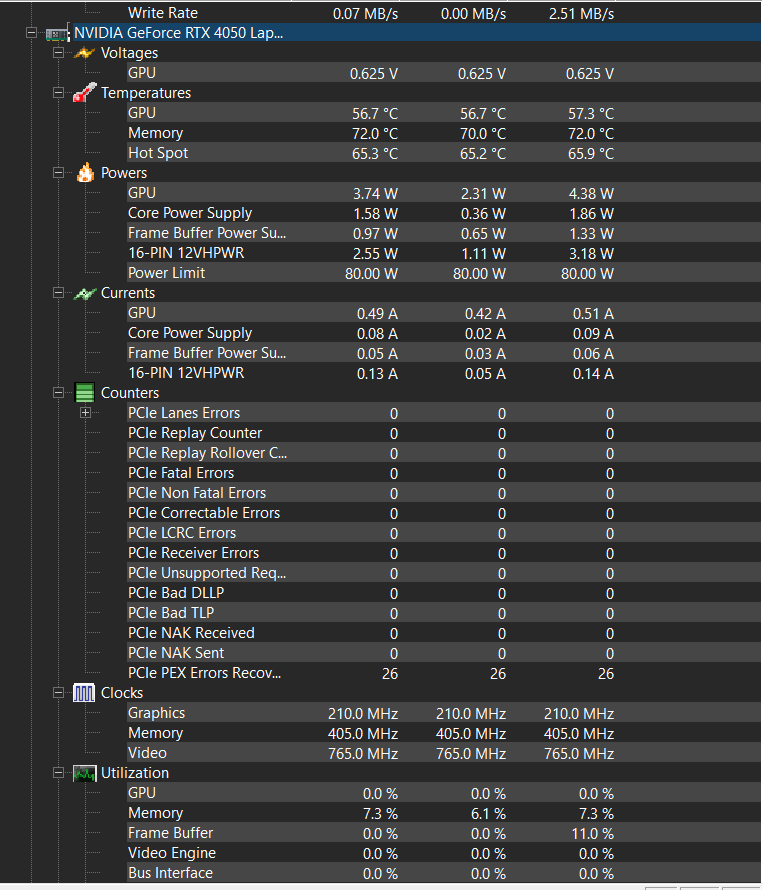Collapse the Temperatures group
The image size is (762, 890).
[58, 93]
